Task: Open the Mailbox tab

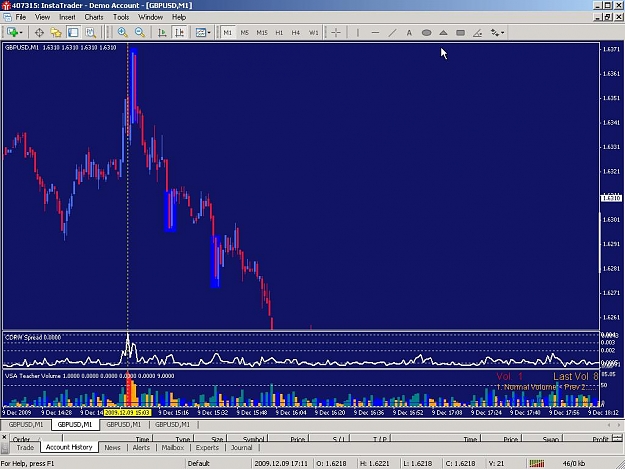Action: [173, 447]
